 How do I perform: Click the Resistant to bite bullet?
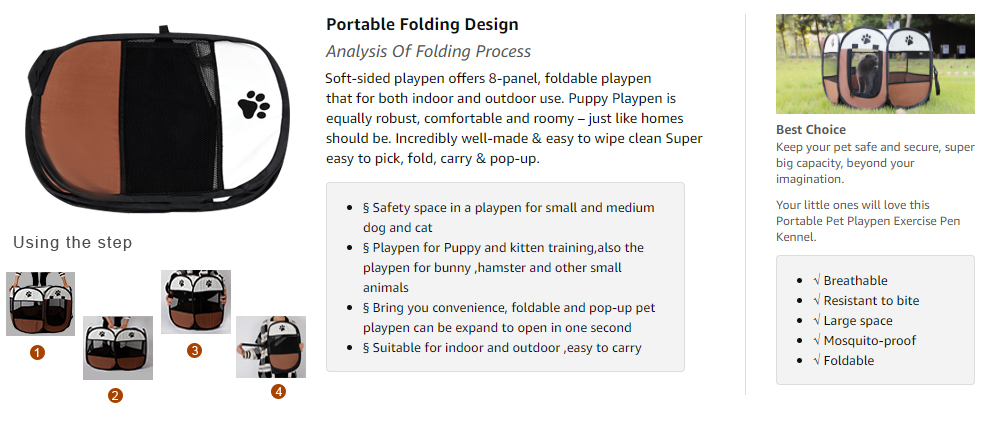tap(866, 300)
